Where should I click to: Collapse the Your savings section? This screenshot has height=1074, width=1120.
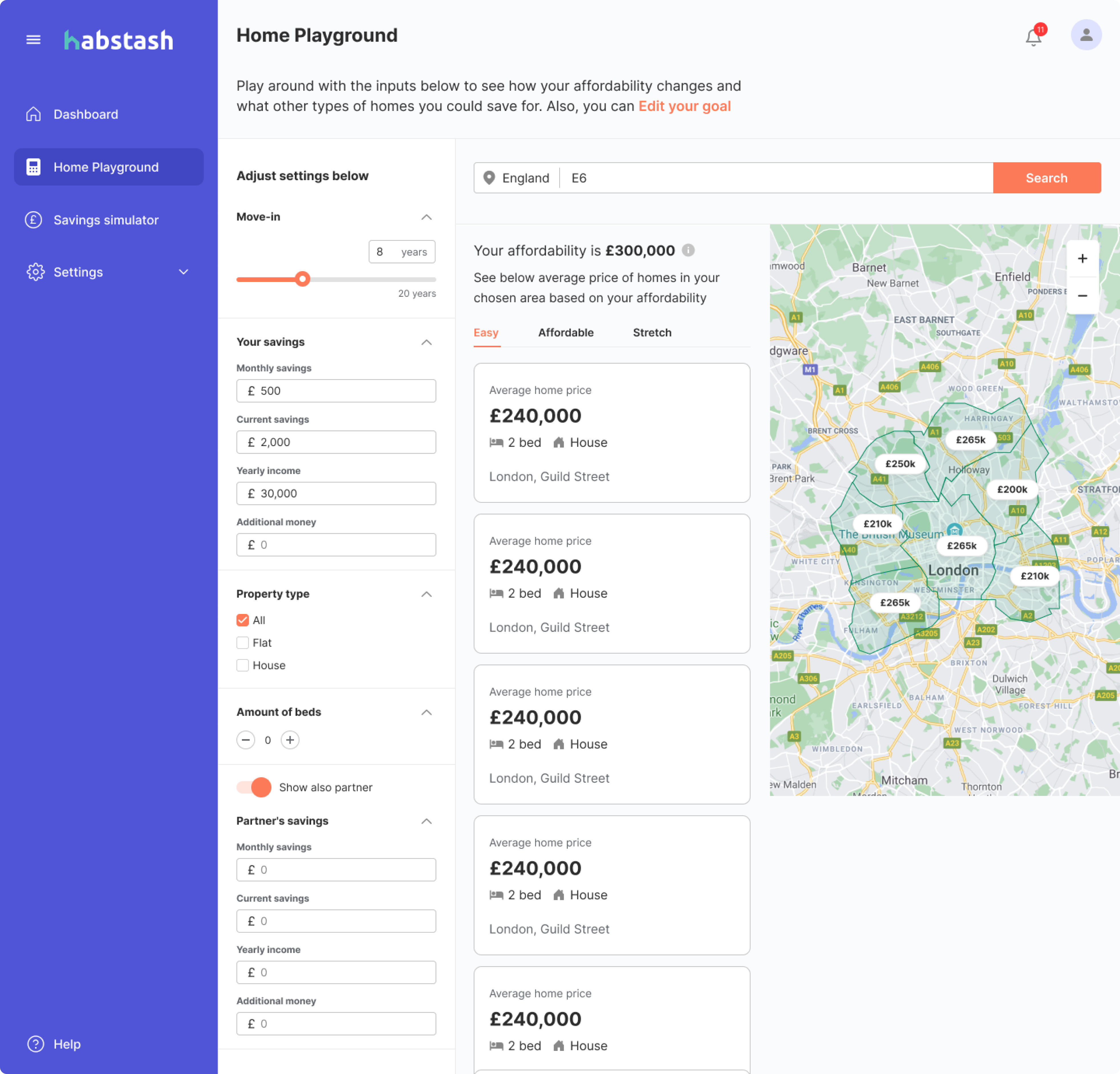point(426,342)
